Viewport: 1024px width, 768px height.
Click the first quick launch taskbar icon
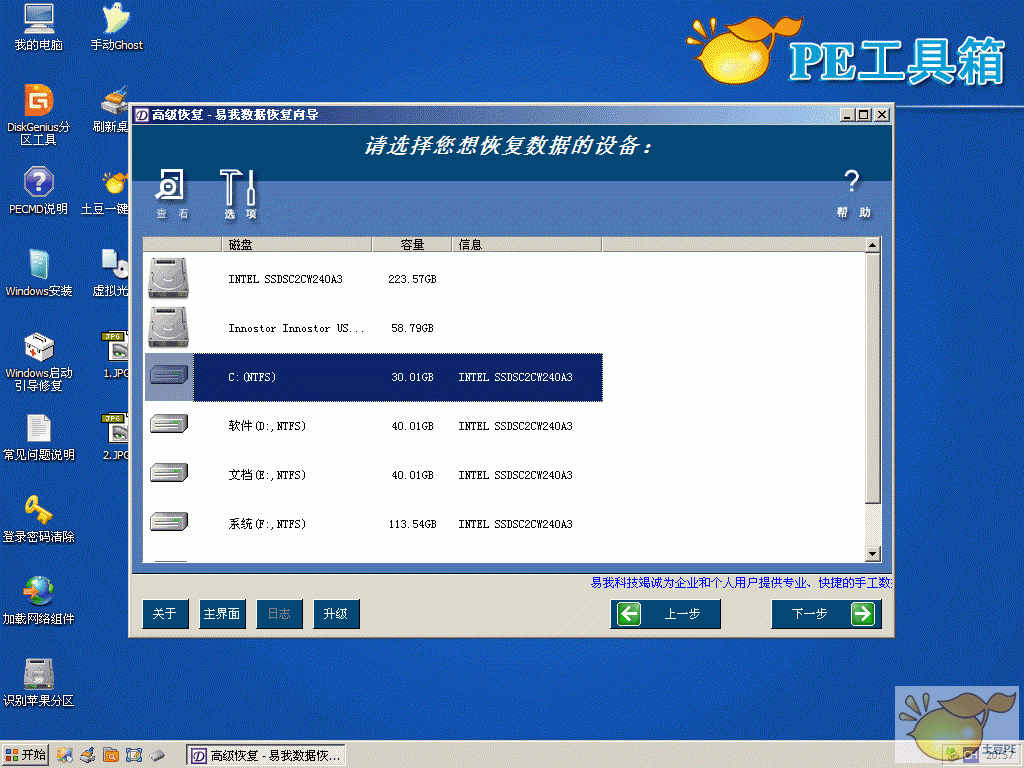pos(64,756)
